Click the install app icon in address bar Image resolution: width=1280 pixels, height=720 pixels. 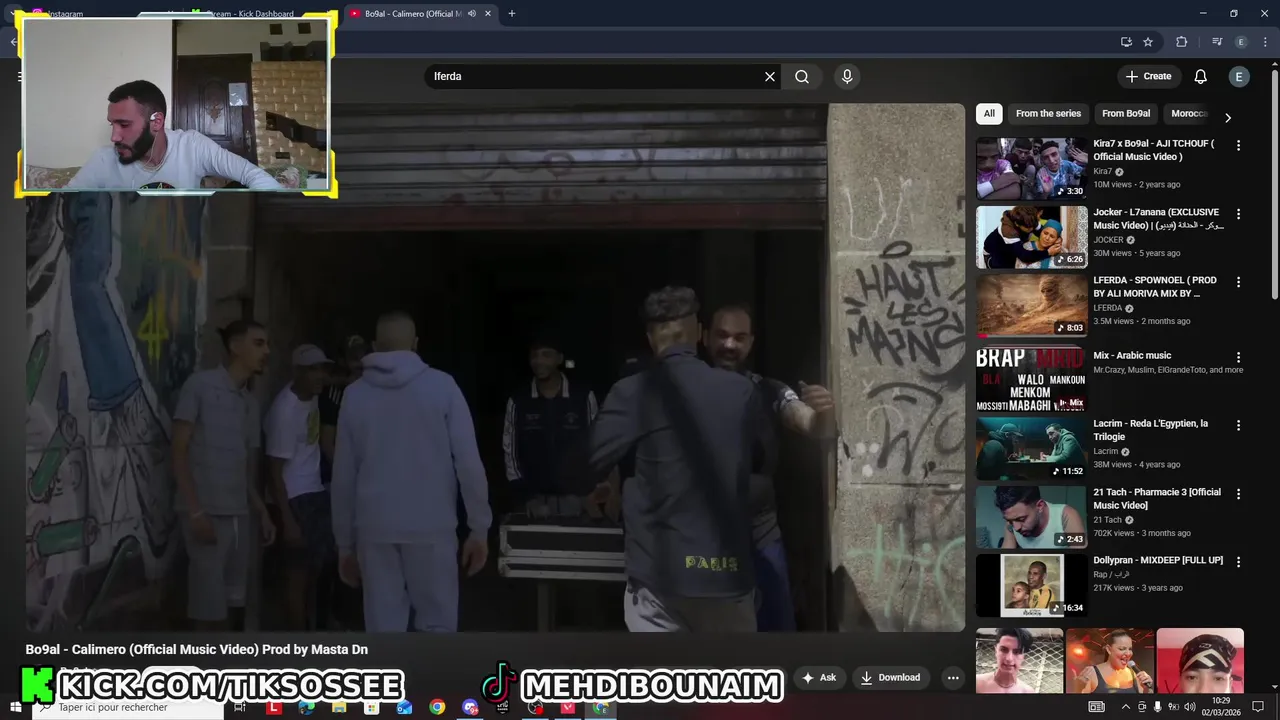[1126, 42]
